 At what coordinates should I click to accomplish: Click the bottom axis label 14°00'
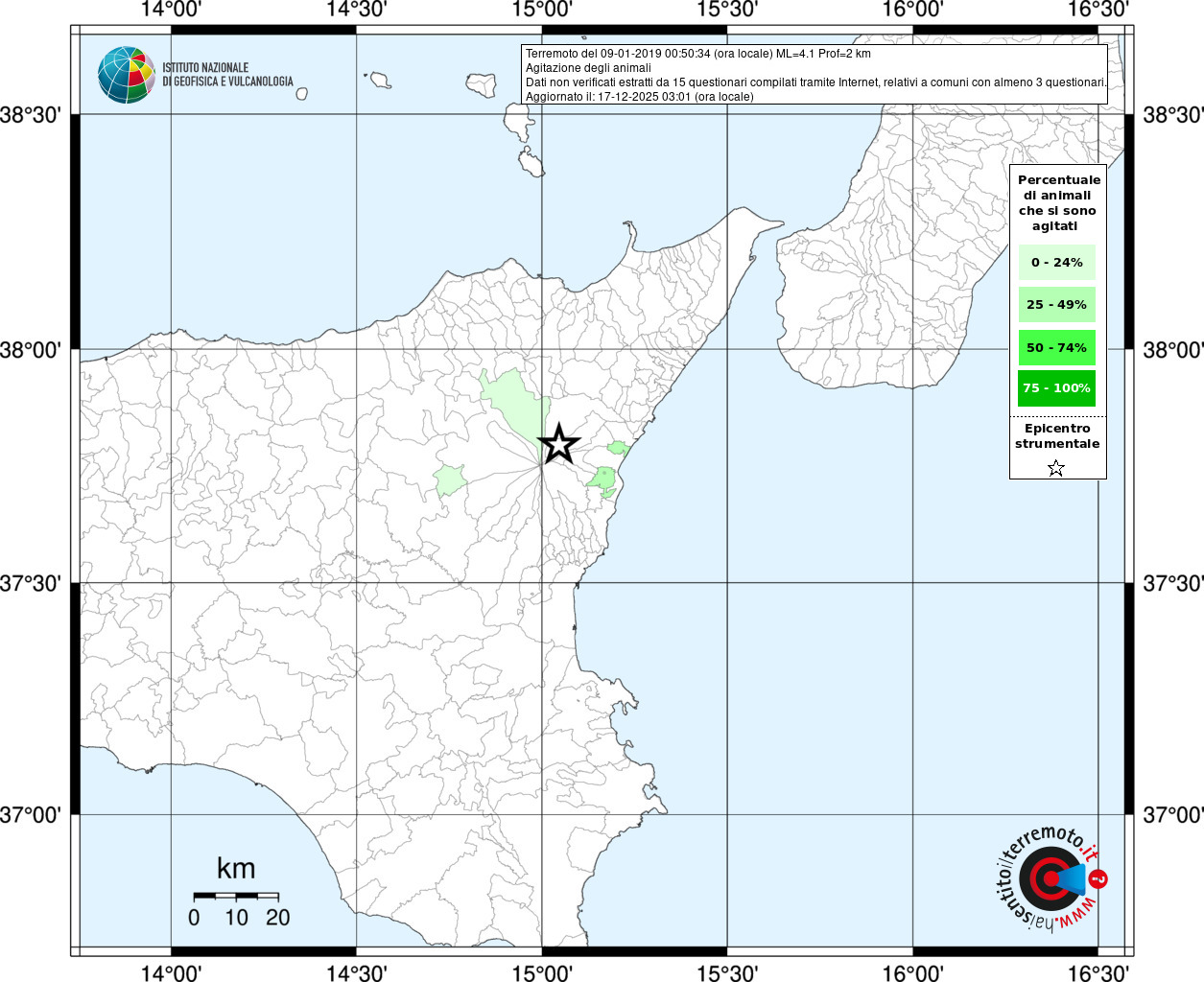click(171, 972)
